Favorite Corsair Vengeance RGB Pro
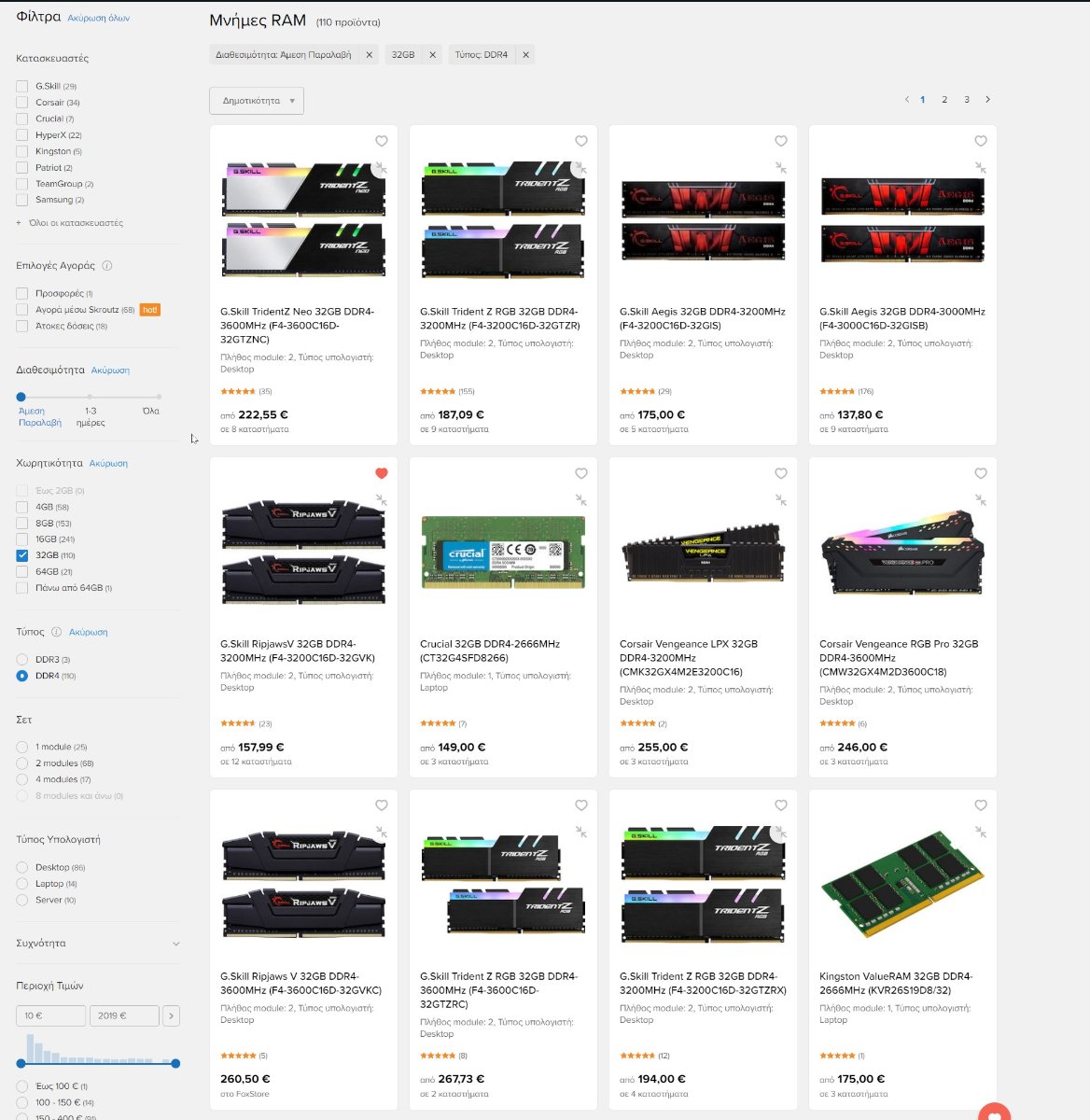Screen dimensions: 1090x1120 pyautogui.click(x=981, y=473)
